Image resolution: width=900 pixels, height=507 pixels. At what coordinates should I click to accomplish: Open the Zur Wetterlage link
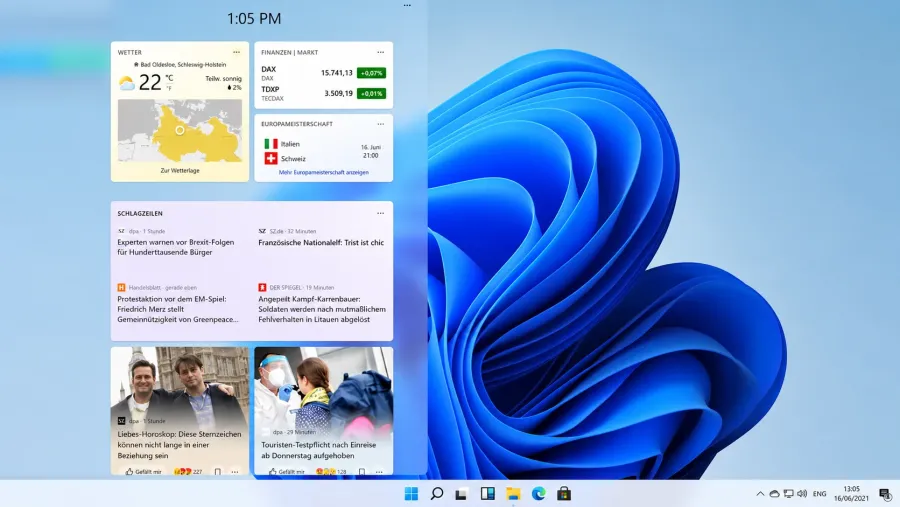pos(180,171)
